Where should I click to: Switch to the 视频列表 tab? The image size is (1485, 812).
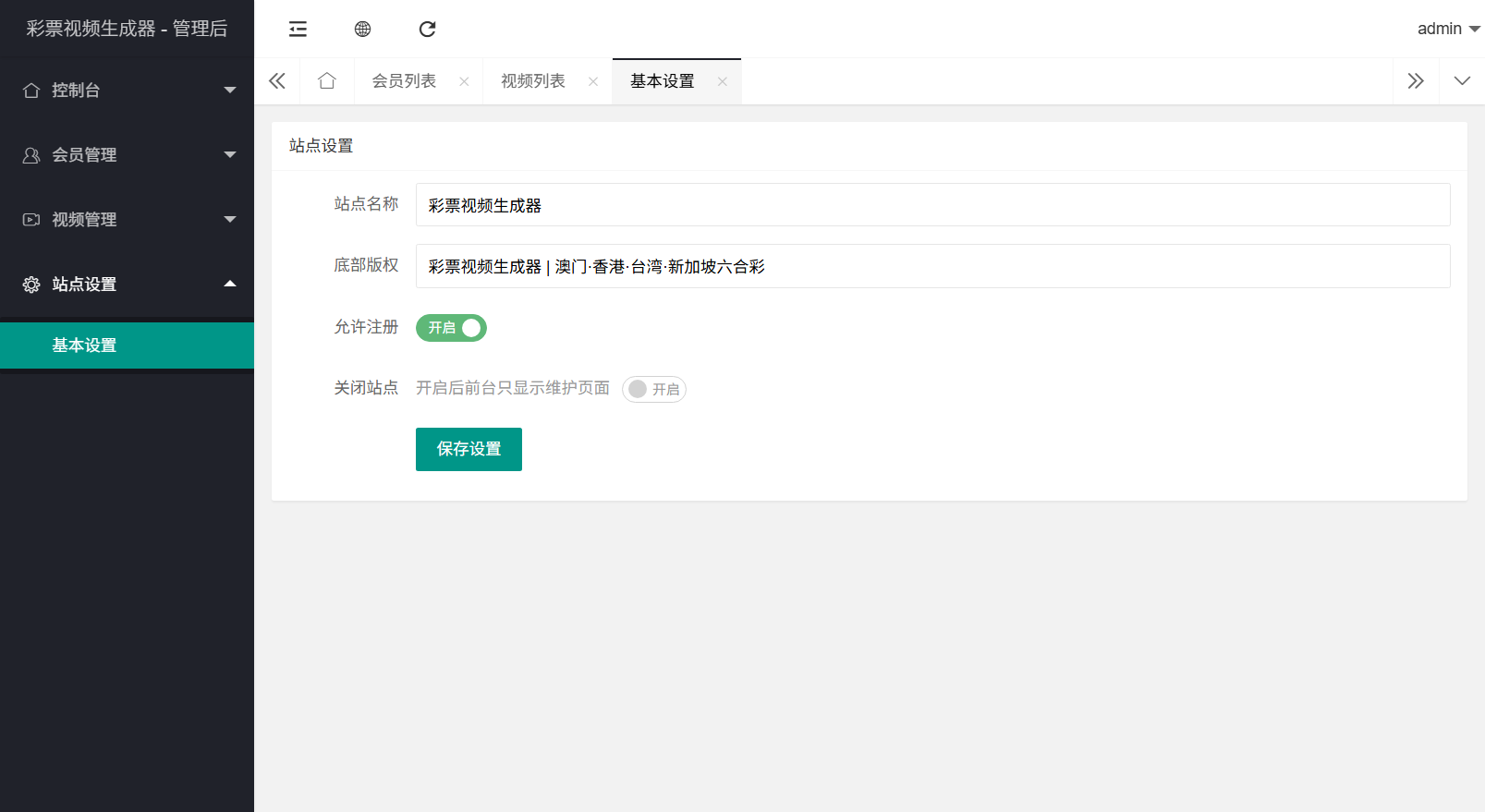coord(533,81)
